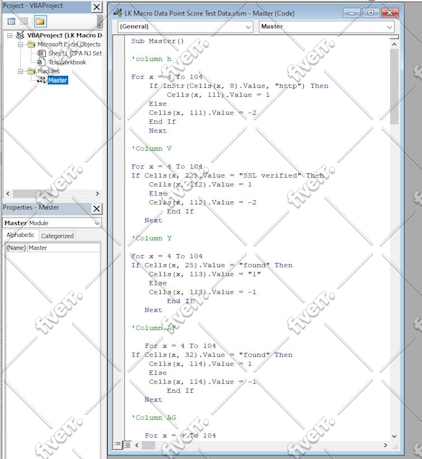The height and width of the screenshot is (459, 422).
Task: Close the Properties Master panel
Action: click(96, 209)
